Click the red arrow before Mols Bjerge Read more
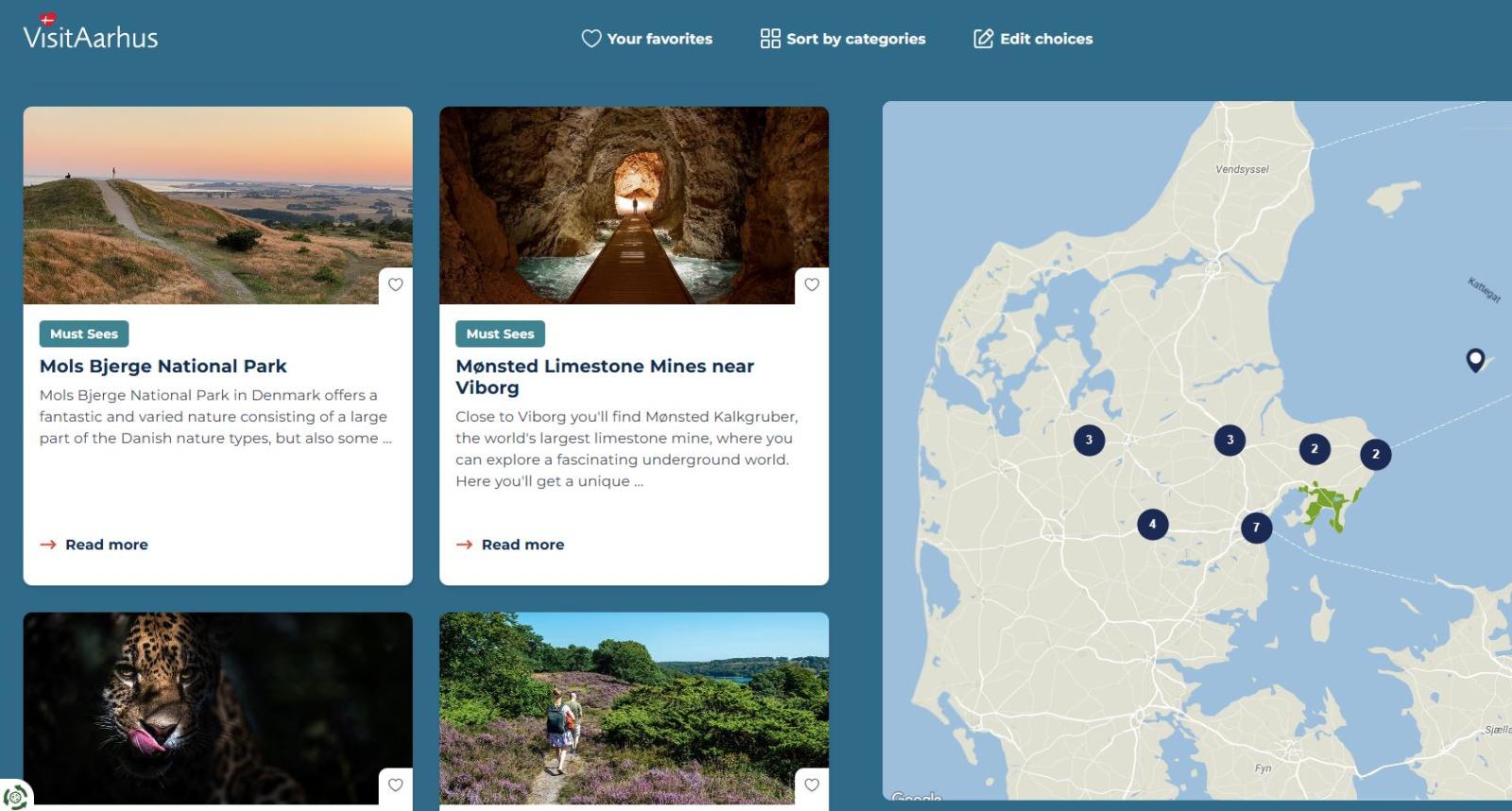The image size is (1512, 811). (x=48, y=544)
